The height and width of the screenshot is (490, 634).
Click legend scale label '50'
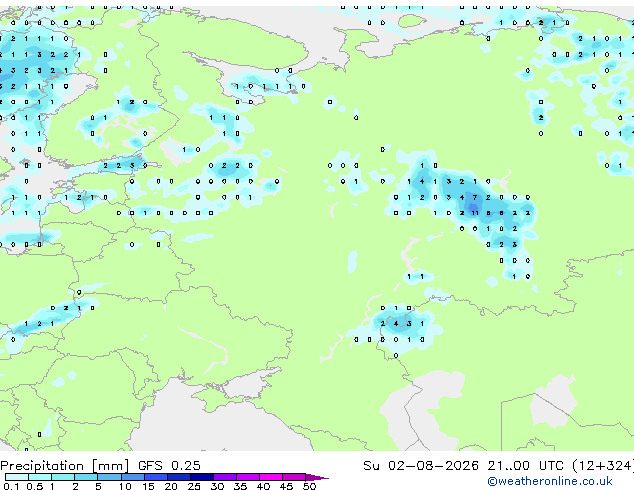click(309, 486)
